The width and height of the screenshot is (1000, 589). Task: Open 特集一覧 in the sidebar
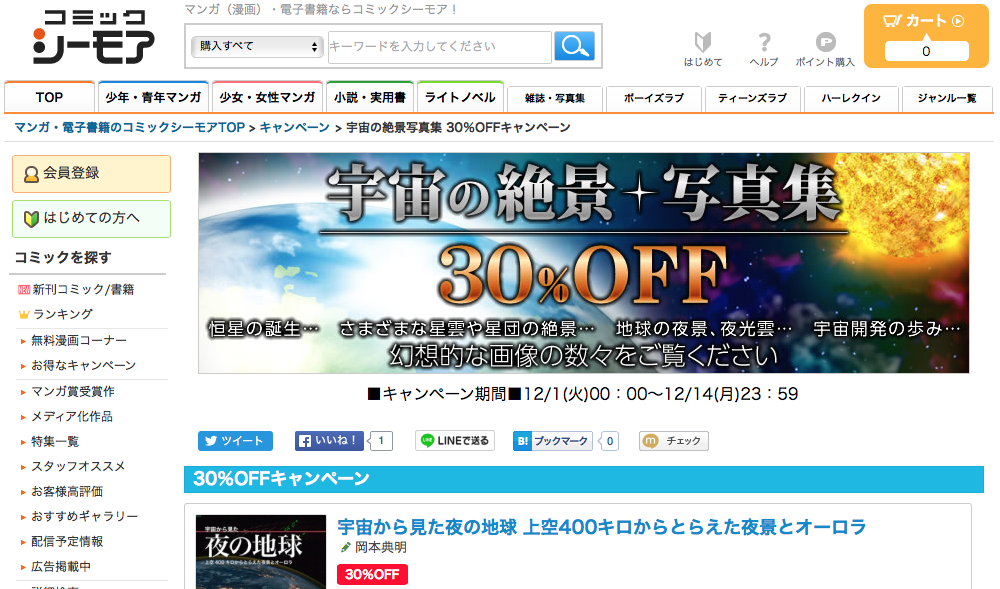[55, 441]
